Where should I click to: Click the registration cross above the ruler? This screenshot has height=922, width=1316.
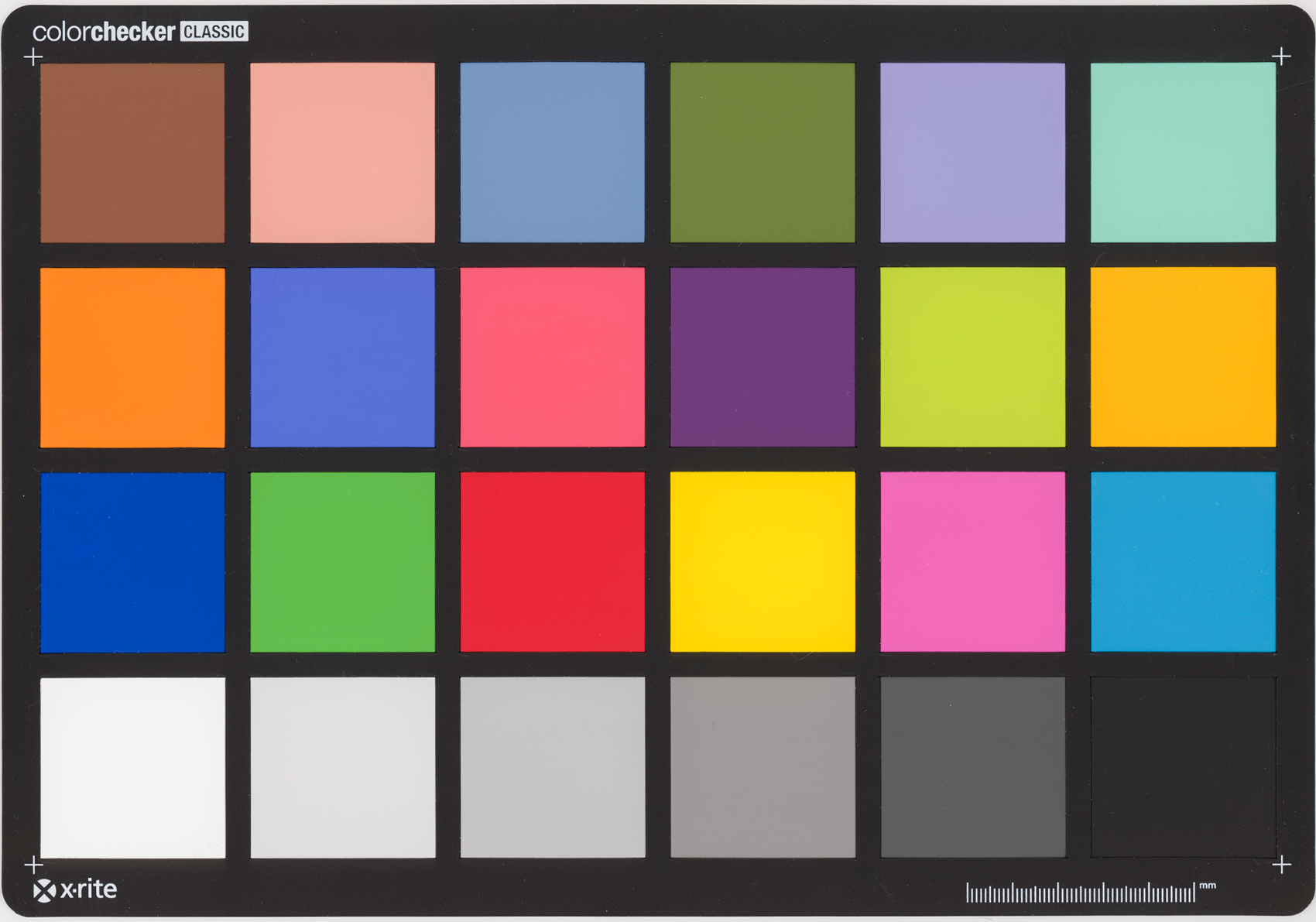click(1282, 864)
